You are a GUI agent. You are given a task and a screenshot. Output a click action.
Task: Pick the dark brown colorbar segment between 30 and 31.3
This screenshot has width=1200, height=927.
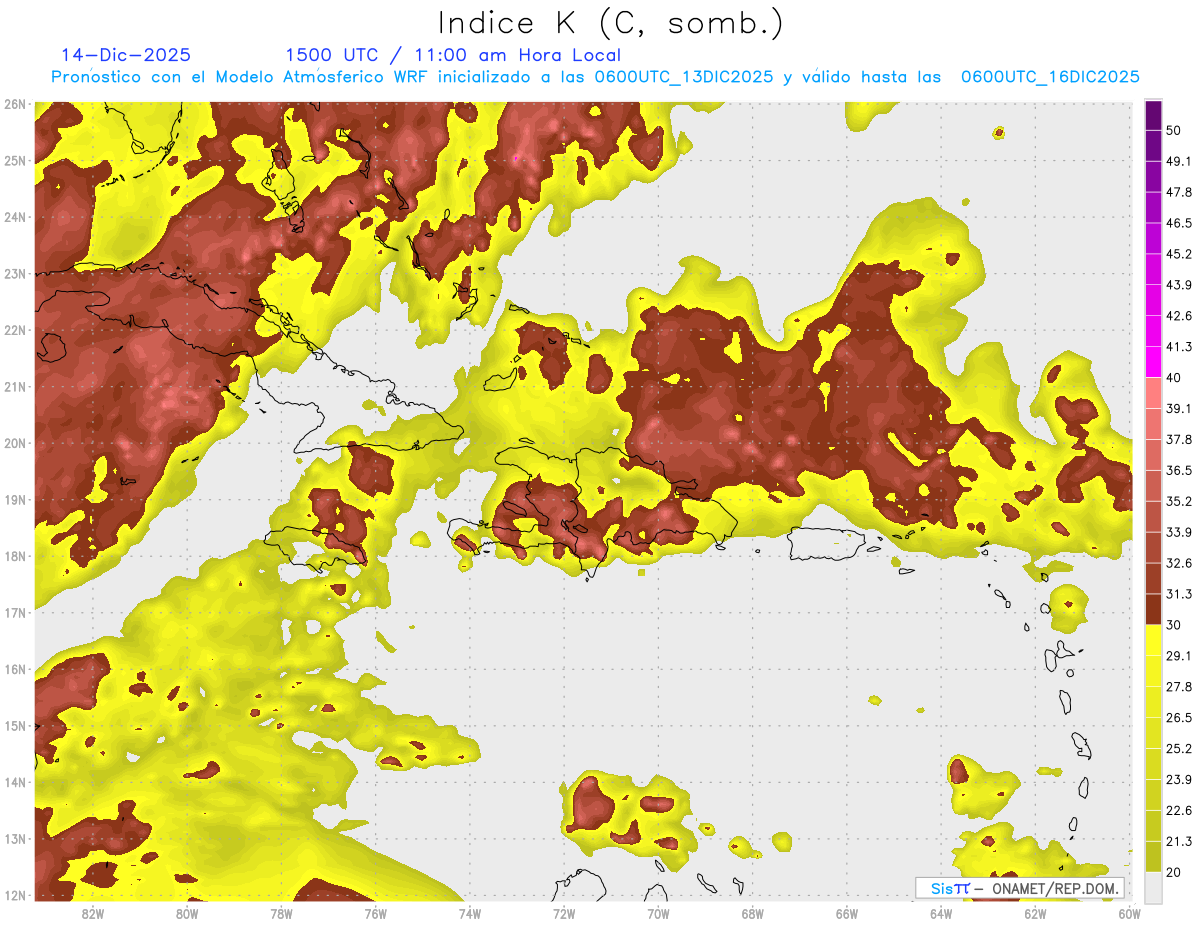(x=1153, y=609)
